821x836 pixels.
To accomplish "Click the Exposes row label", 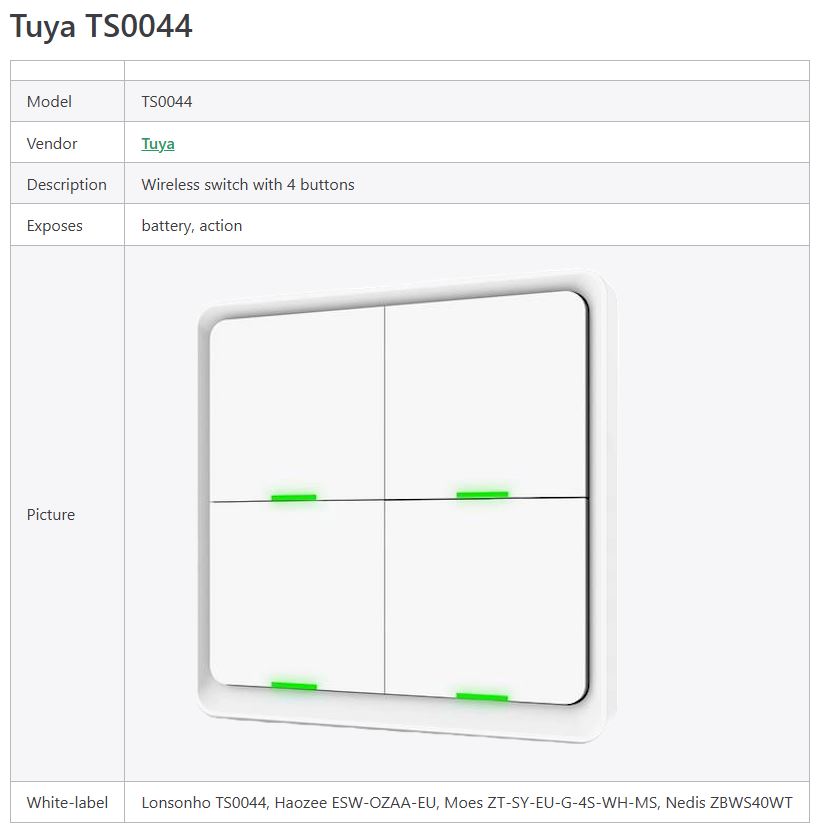I will (54, 226).
